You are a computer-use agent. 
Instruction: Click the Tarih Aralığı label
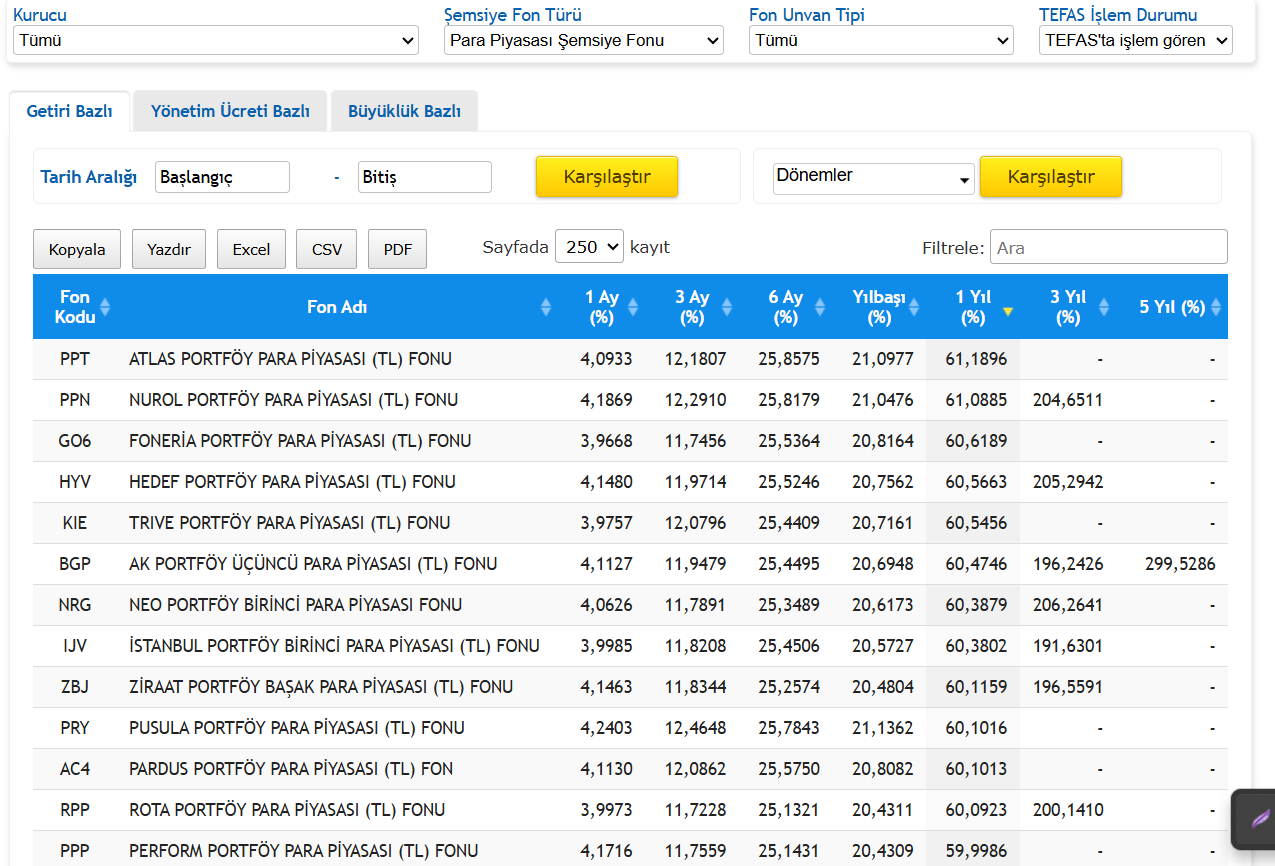pyautogui.click(x=89, y=177)
